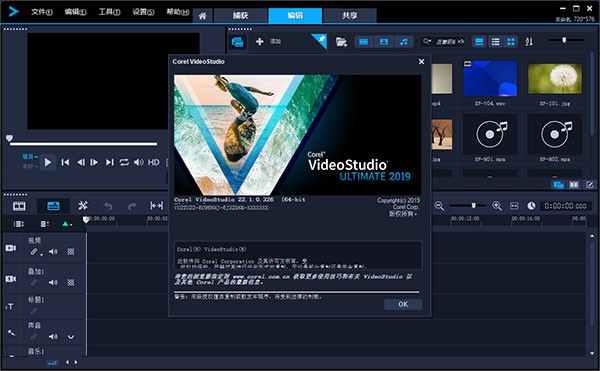Open preview volume control
This screenshot has width=600, height=371.
point(139,162)
